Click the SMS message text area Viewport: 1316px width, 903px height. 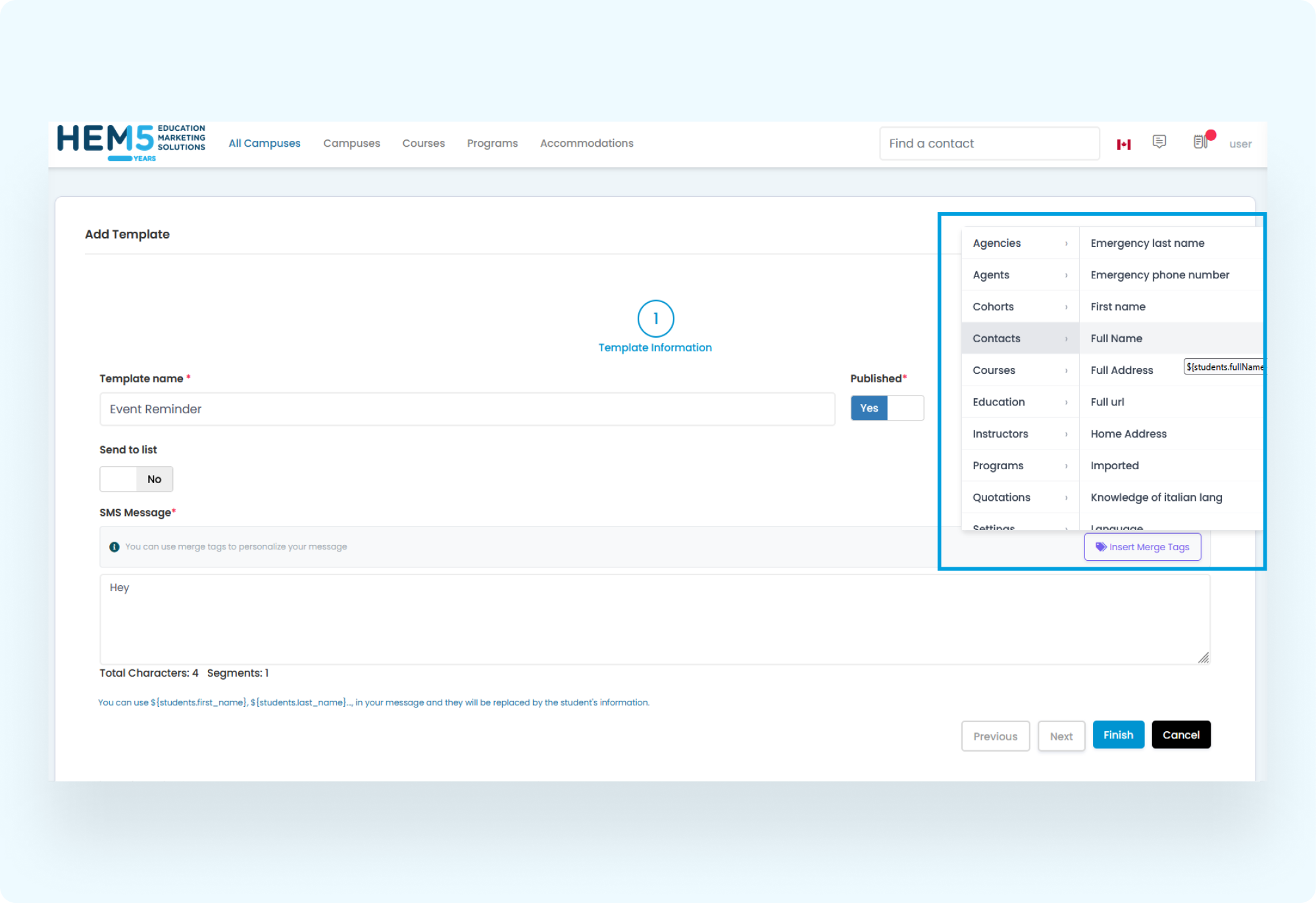654,619
